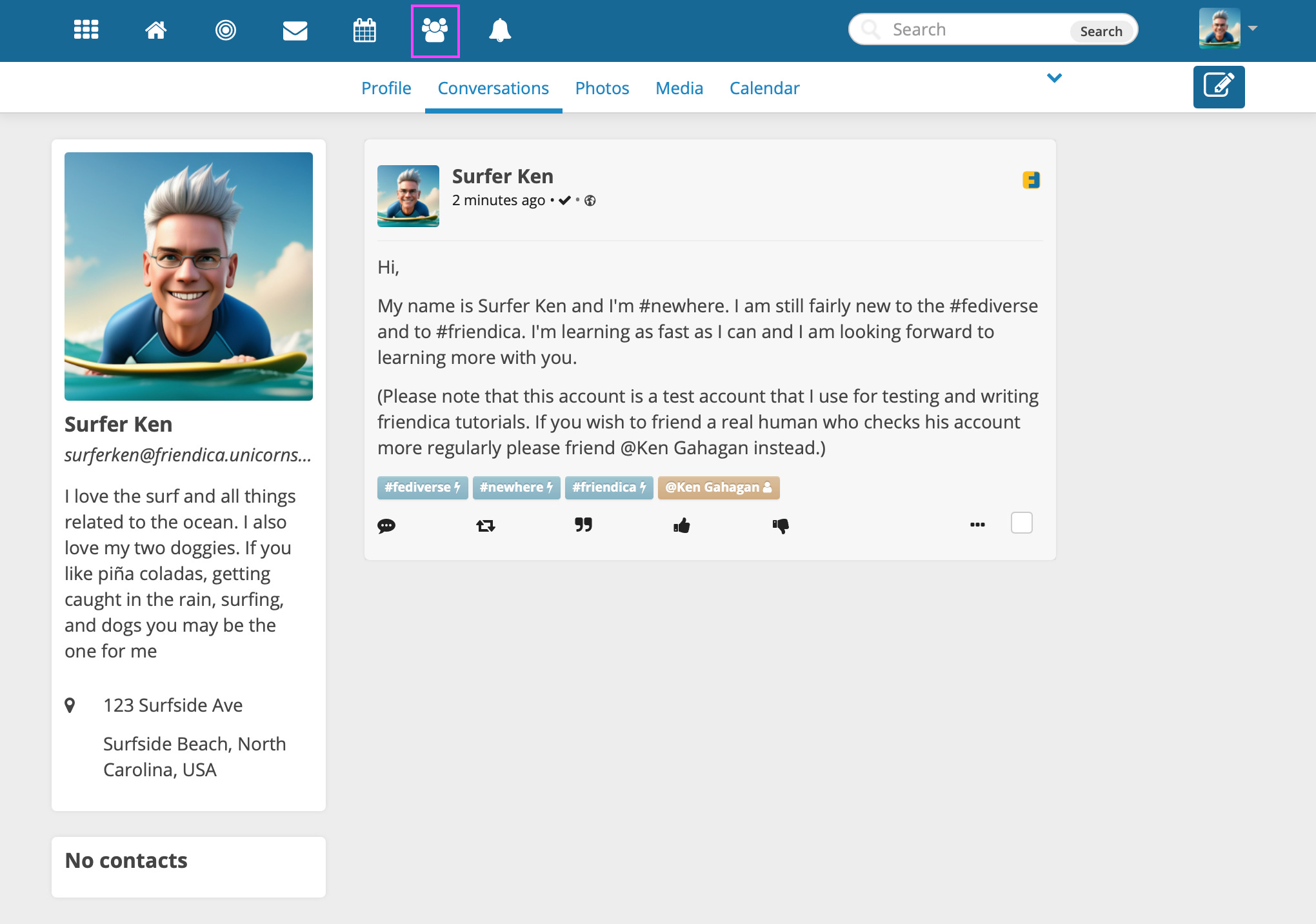The image size is (1316, 924).
Task: Click the No contacts heading
Action: click(x=126, y=860)
